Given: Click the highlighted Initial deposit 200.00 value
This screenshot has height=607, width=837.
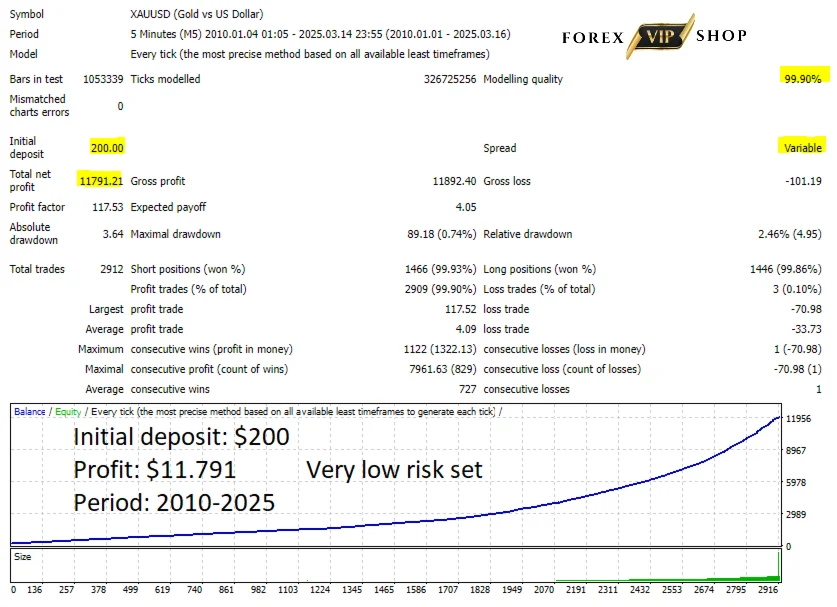Looking at the screenshot, I should 107,147.
